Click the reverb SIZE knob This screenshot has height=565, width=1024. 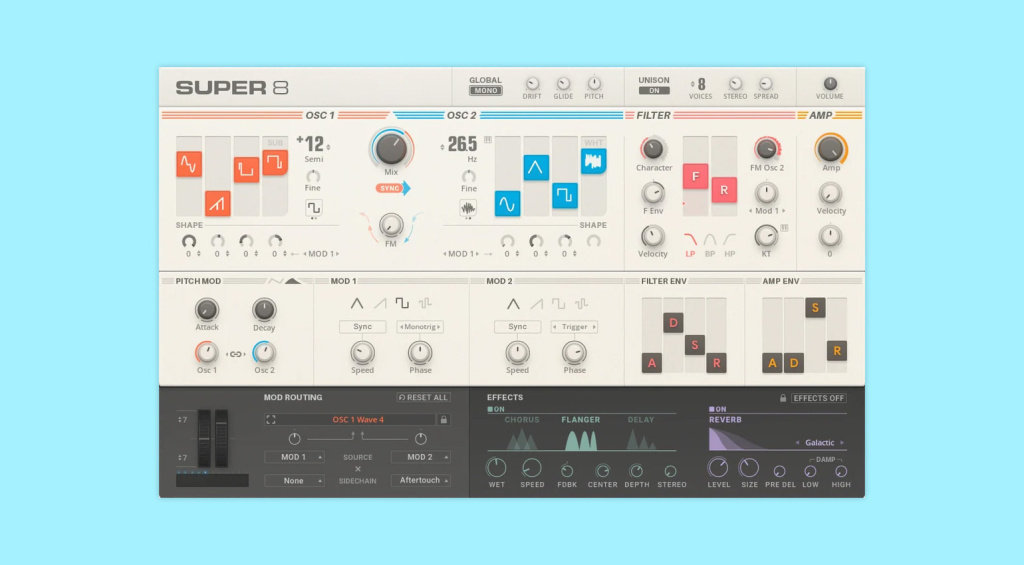click(748, 468)
